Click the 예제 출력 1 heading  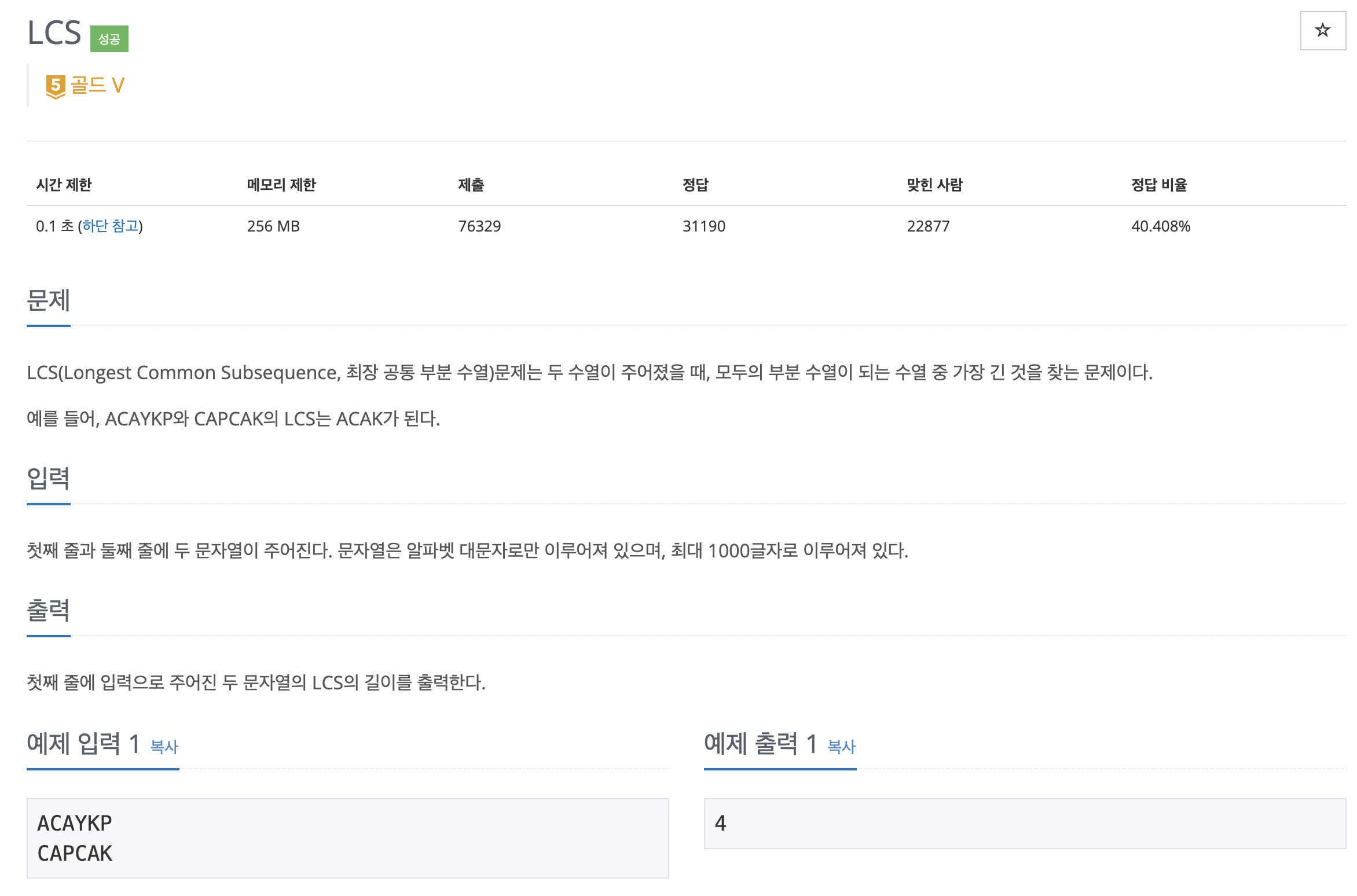tap(760, 744)
